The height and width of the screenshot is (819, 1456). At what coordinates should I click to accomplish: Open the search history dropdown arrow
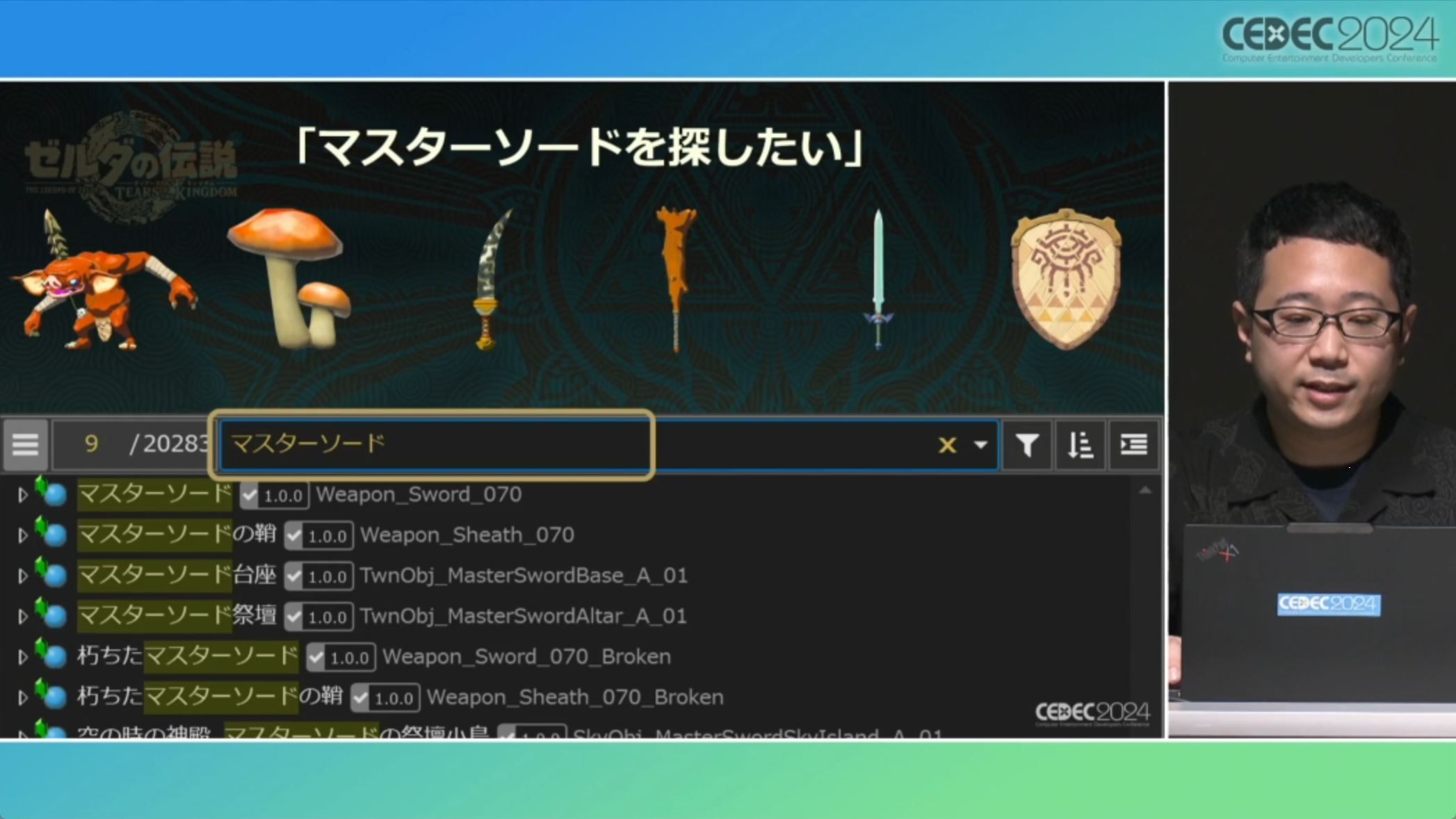(x=980, y=445)
